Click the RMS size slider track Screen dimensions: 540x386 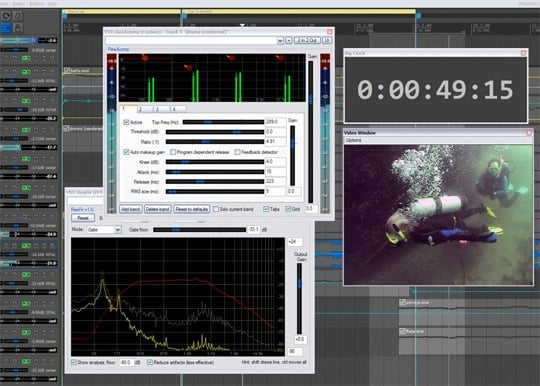215,191
